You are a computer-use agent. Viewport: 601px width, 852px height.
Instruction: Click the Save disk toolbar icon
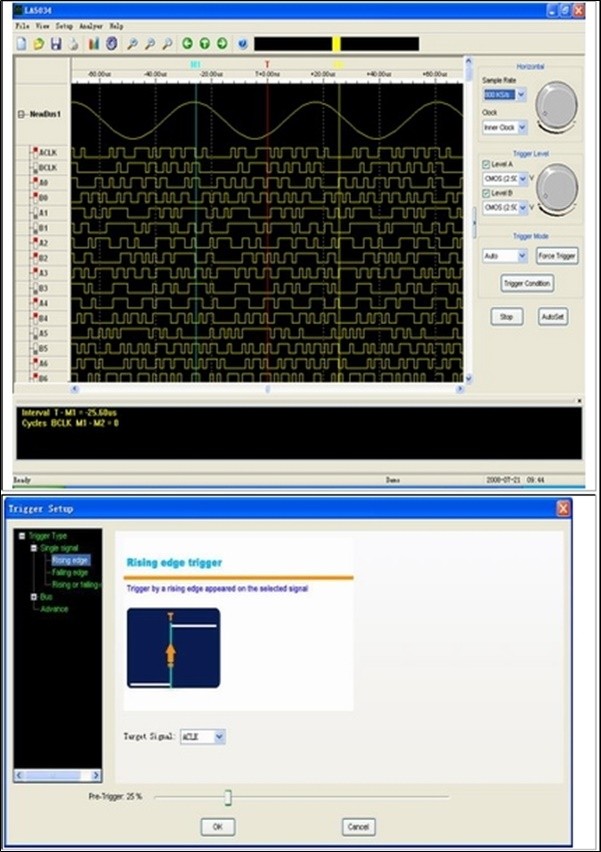point(56,44)
